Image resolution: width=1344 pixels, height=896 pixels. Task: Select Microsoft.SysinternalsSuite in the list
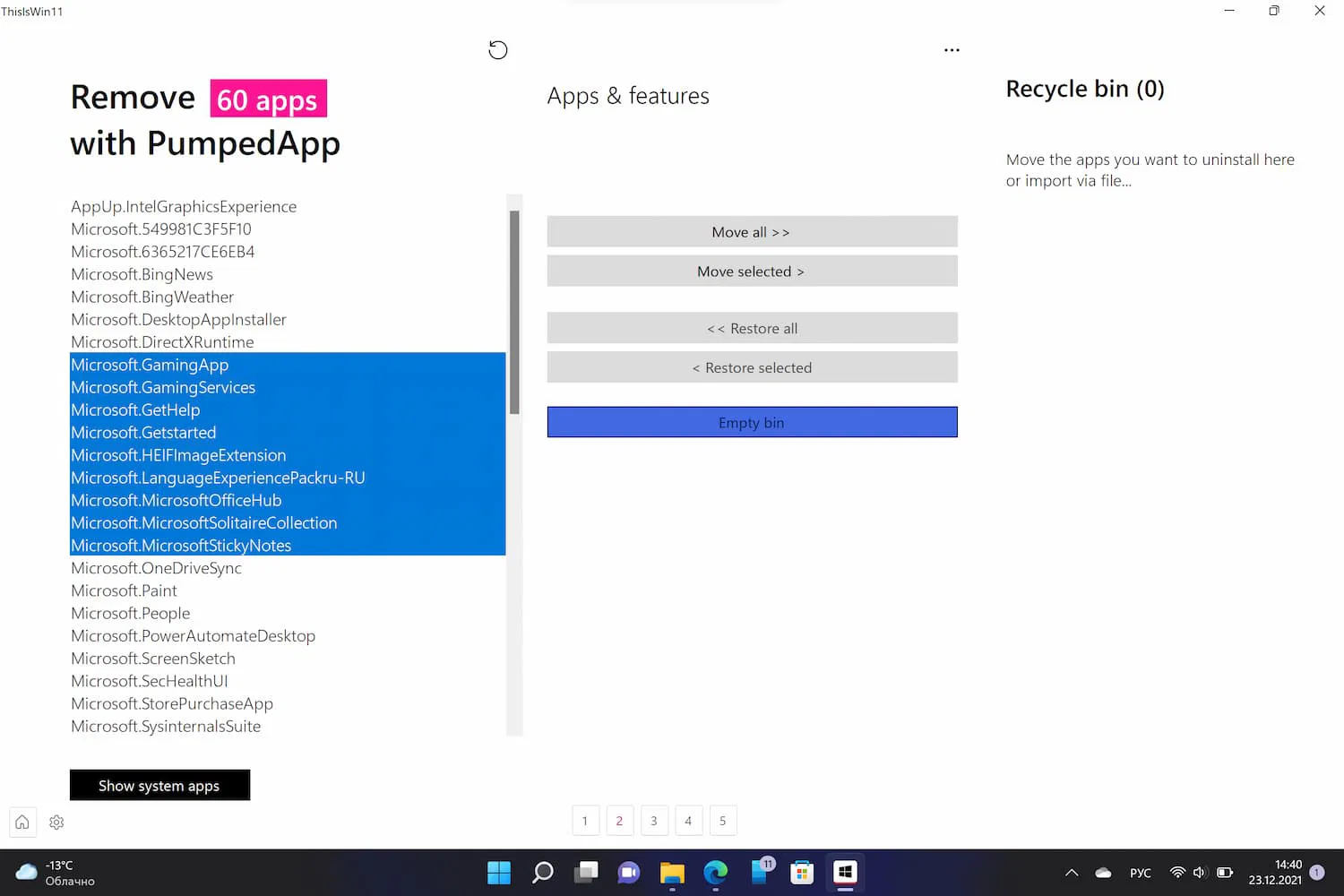point(288,726)
